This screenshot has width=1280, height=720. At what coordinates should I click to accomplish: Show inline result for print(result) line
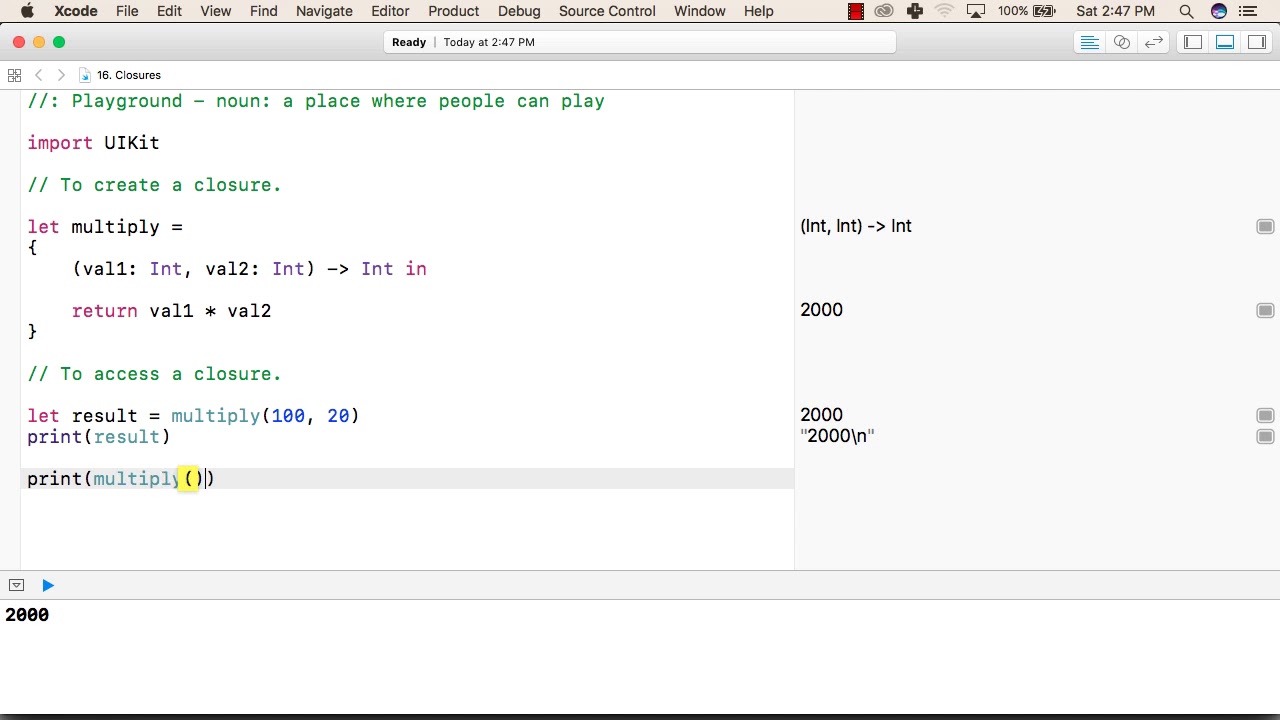coord(1265,437)
